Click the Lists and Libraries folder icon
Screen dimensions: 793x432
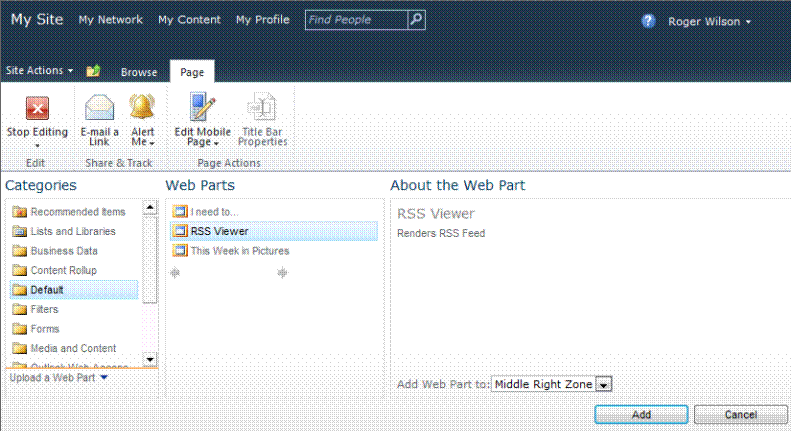click(20, 231)
